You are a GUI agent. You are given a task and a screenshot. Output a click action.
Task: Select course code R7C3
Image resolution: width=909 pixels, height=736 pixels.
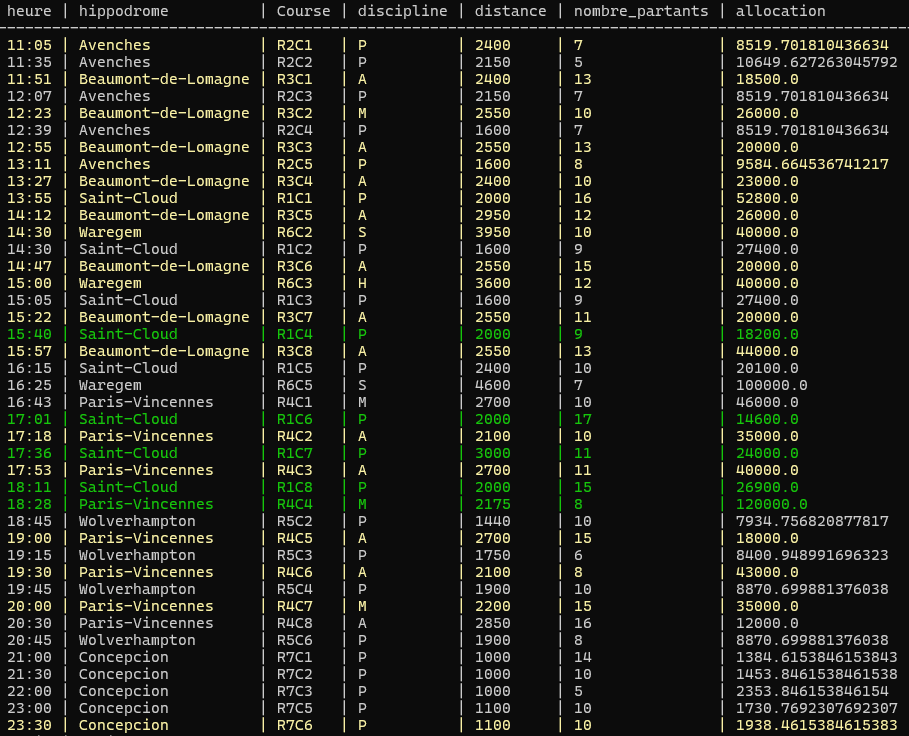(294, 691)
